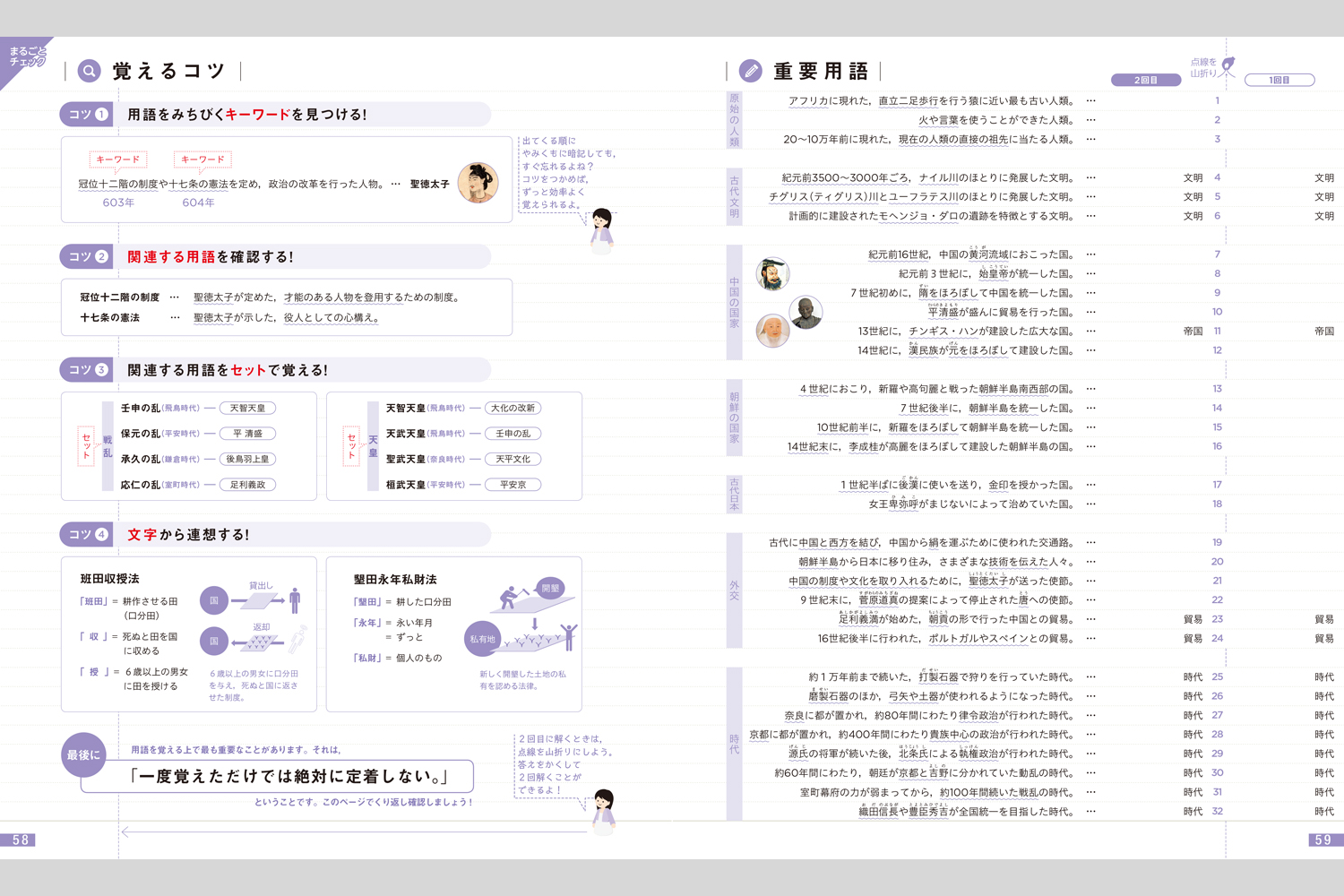Click the 天平文化 pill
1344x896 pixels.
pyautogui.click(x=513, y=459)
